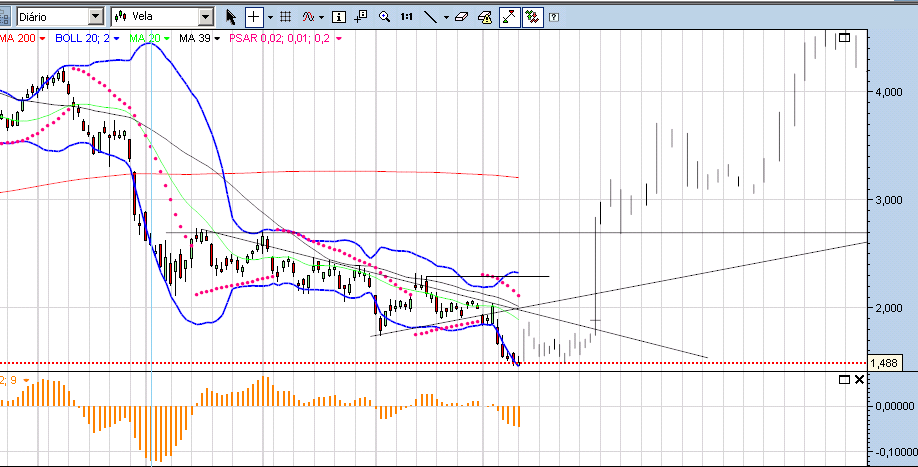Maximize the main price chart pane
This screenshot has height=467, width=918.
844,37
